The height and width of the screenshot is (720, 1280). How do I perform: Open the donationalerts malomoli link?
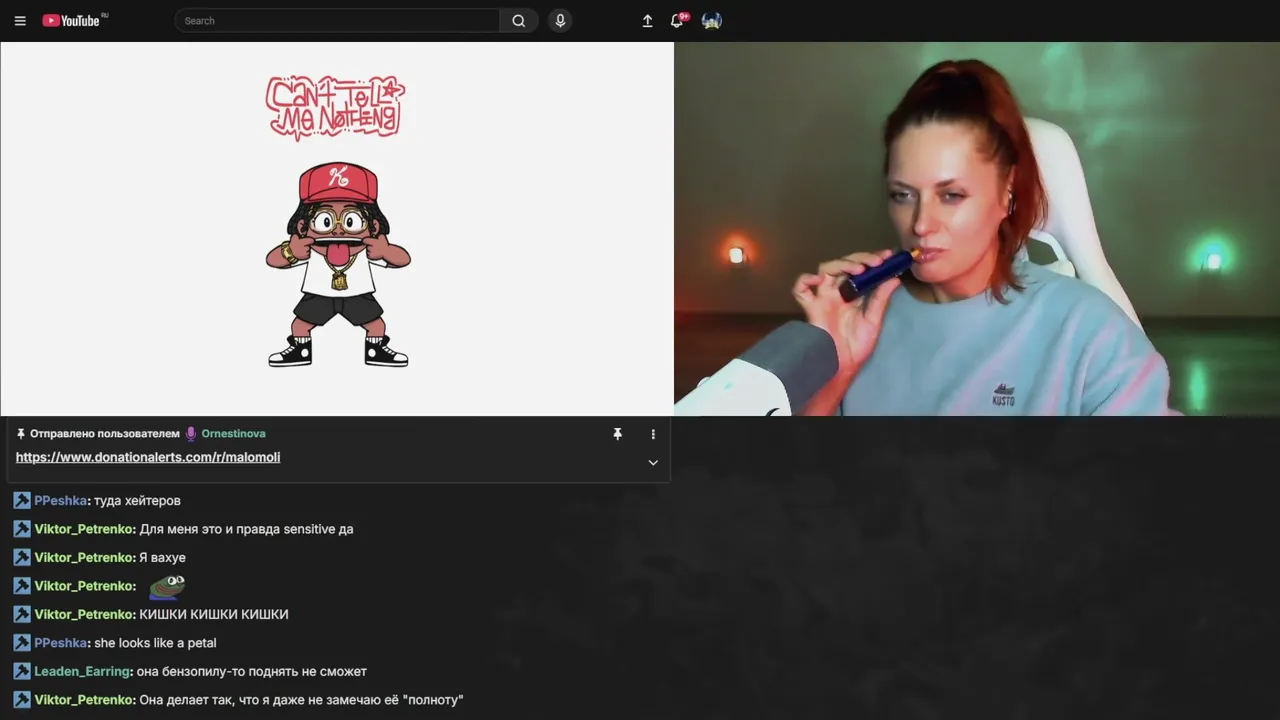(x=148, y=457)
